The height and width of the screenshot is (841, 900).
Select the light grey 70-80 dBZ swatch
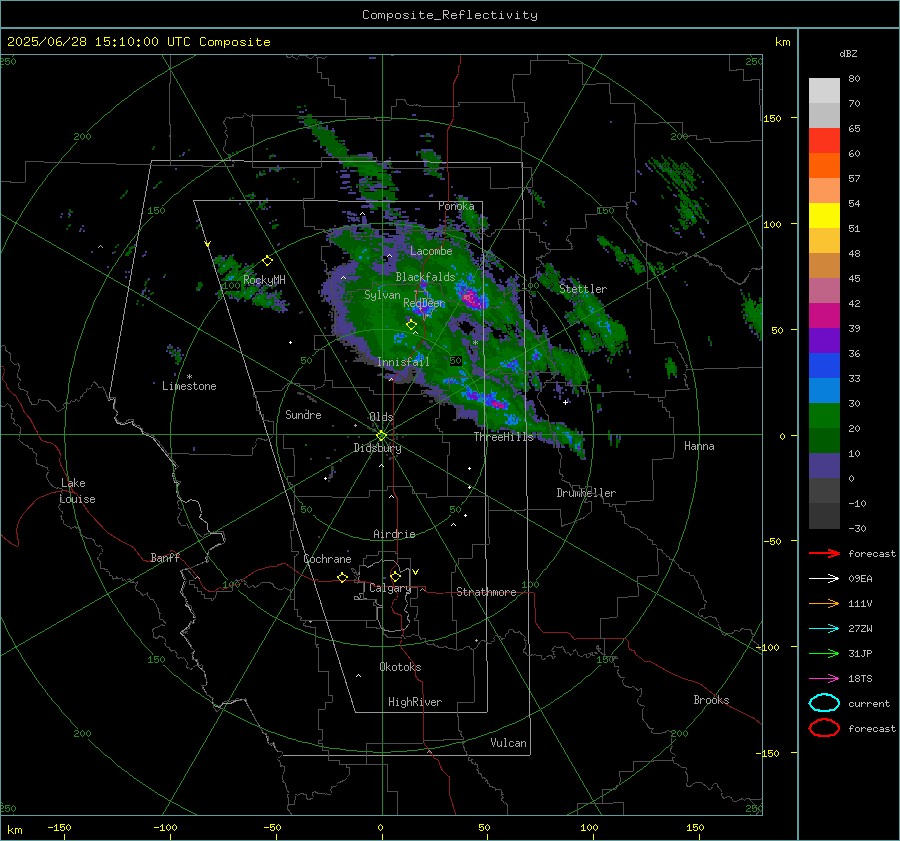click(x=824, y=91)
